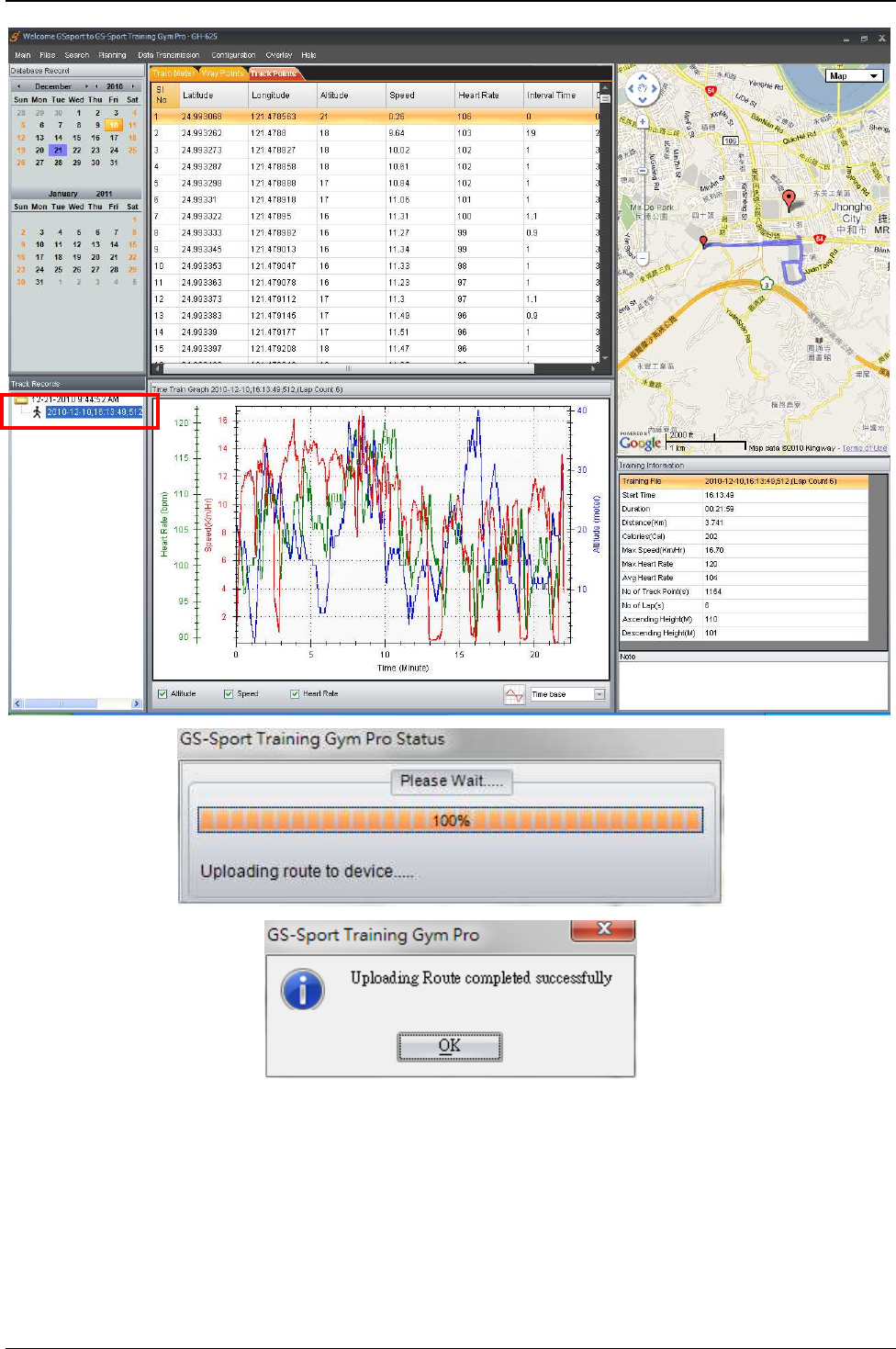Screen dimensions: 896x1349
Task: Click the Latitude column header
Action: click(x=213, y=95)
